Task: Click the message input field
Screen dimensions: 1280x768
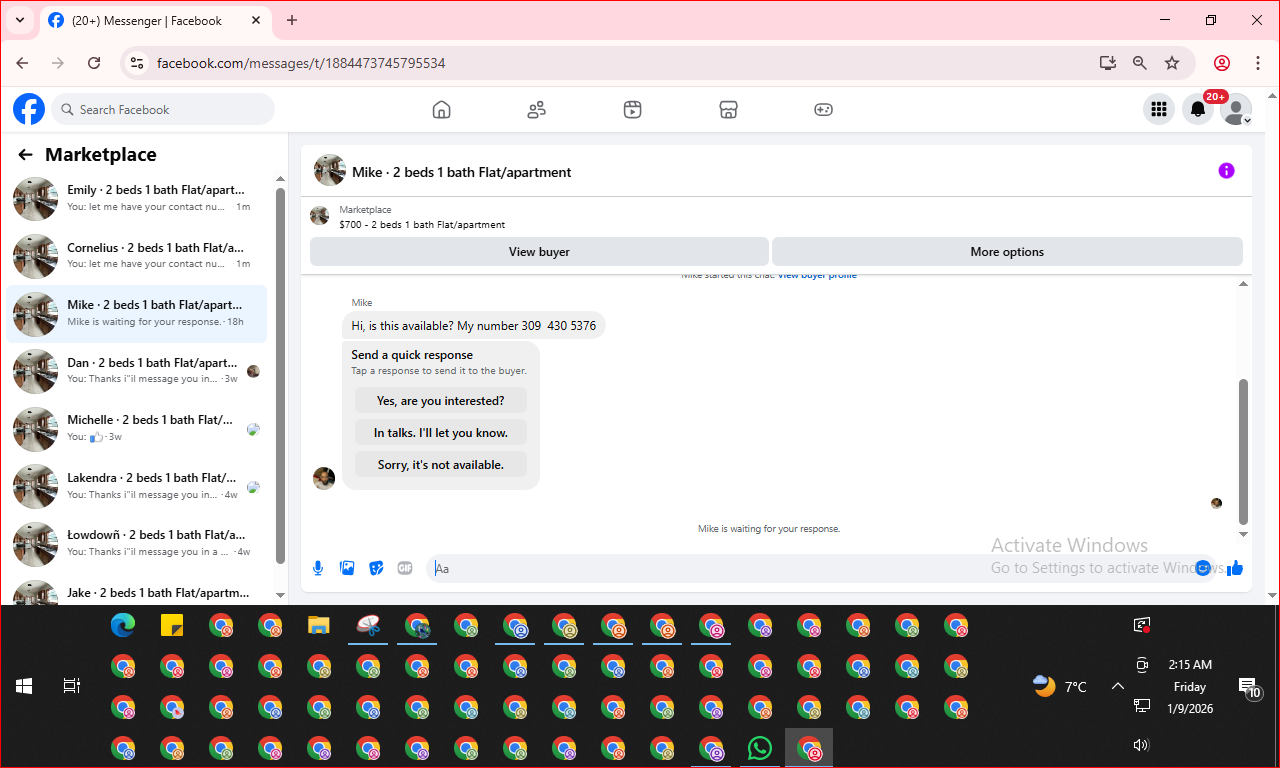Action: click(810, 568)
